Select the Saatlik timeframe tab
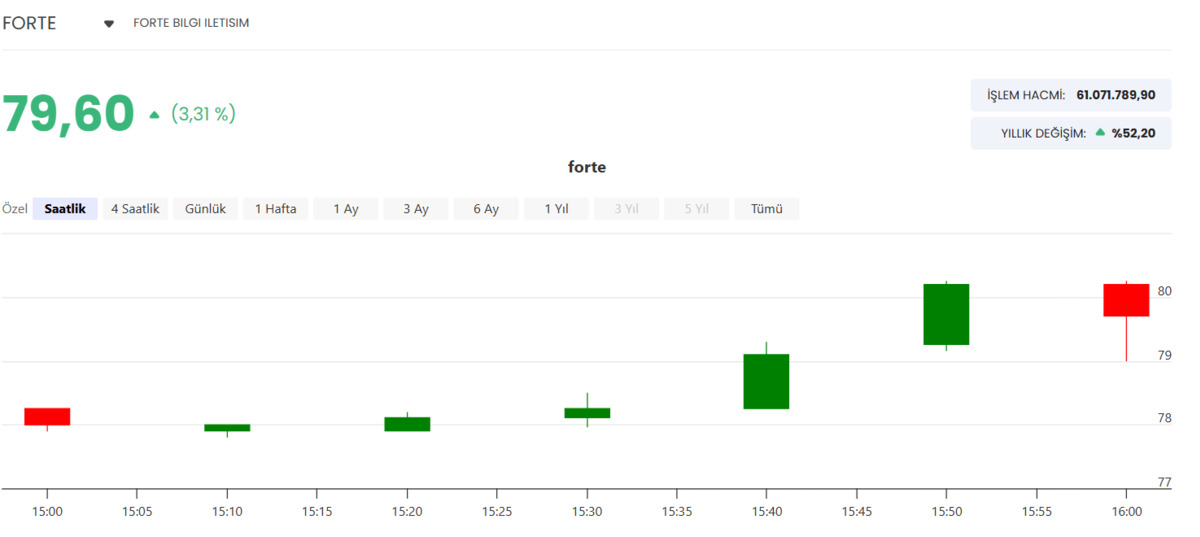This screenshot has width=1200, height=537. click(x=65, y=209)
